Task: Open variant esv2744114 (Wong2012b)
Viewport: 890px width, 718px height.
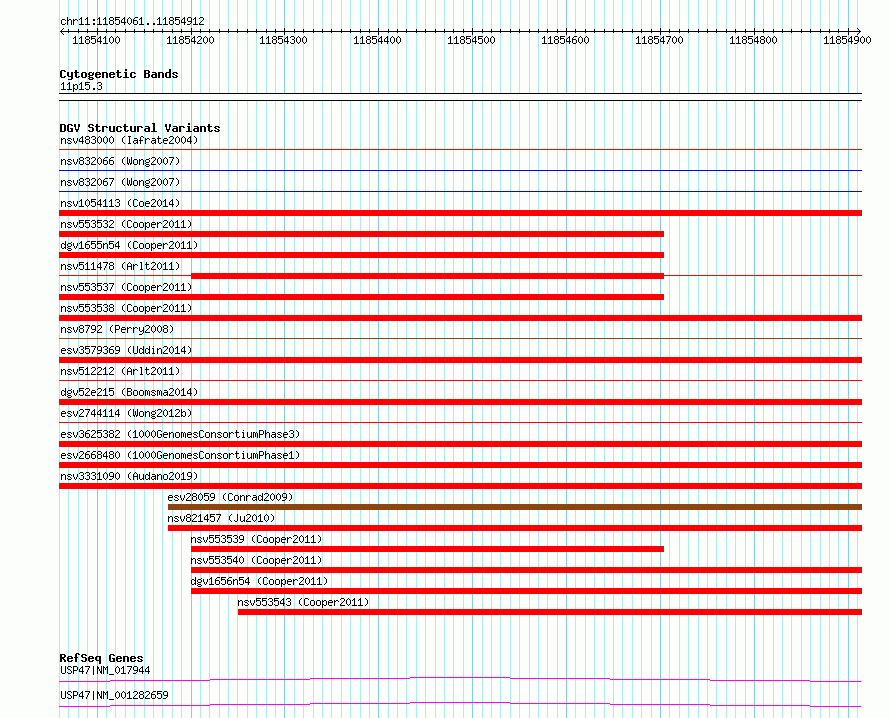Action: tap(126, 413)
